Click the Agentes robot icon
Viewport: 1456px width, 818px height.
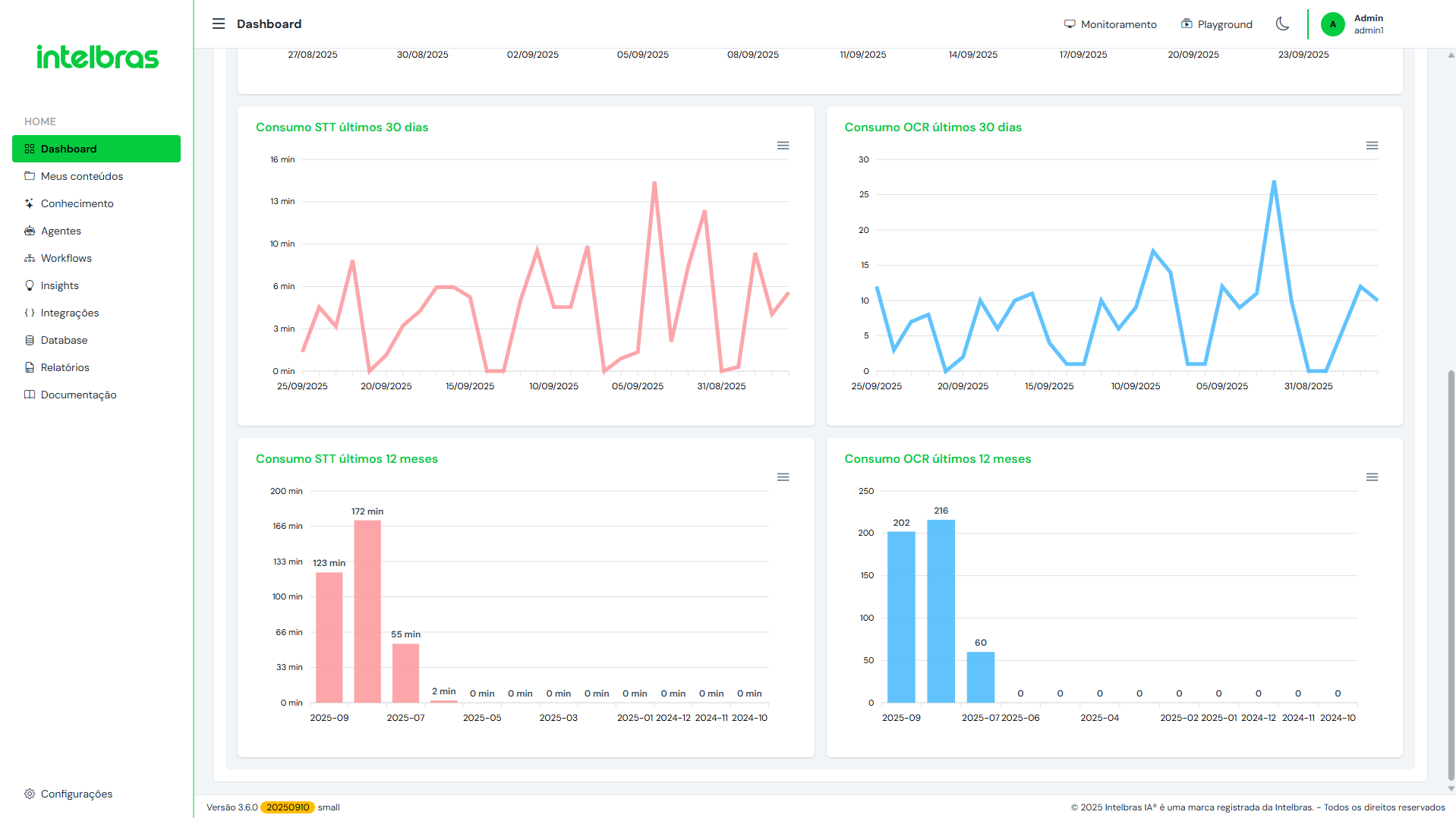pos(30,231)
